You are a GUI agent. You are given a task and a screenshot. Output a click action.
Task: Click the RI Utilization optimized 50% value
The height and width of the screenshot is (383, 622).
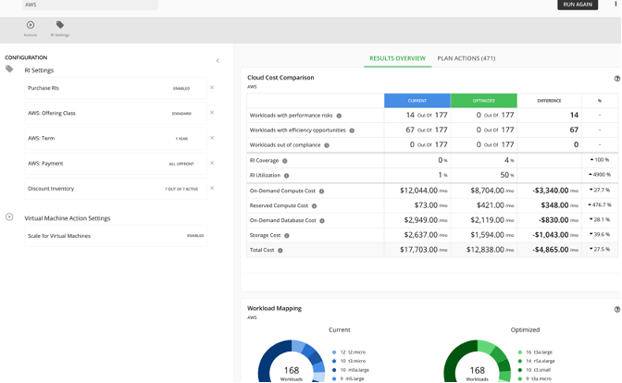pyautogui.click(x=507, y=175)
